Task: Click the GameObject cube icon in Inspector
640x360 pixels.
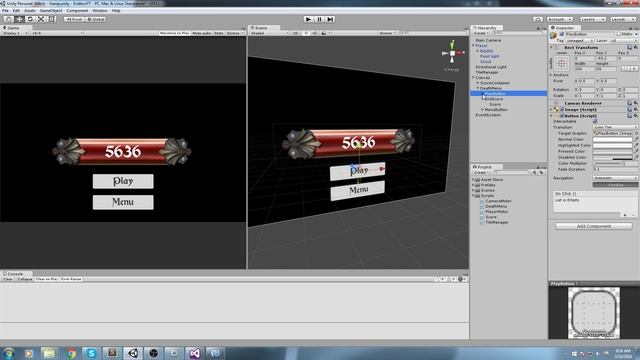Action: tap(553, 36)
